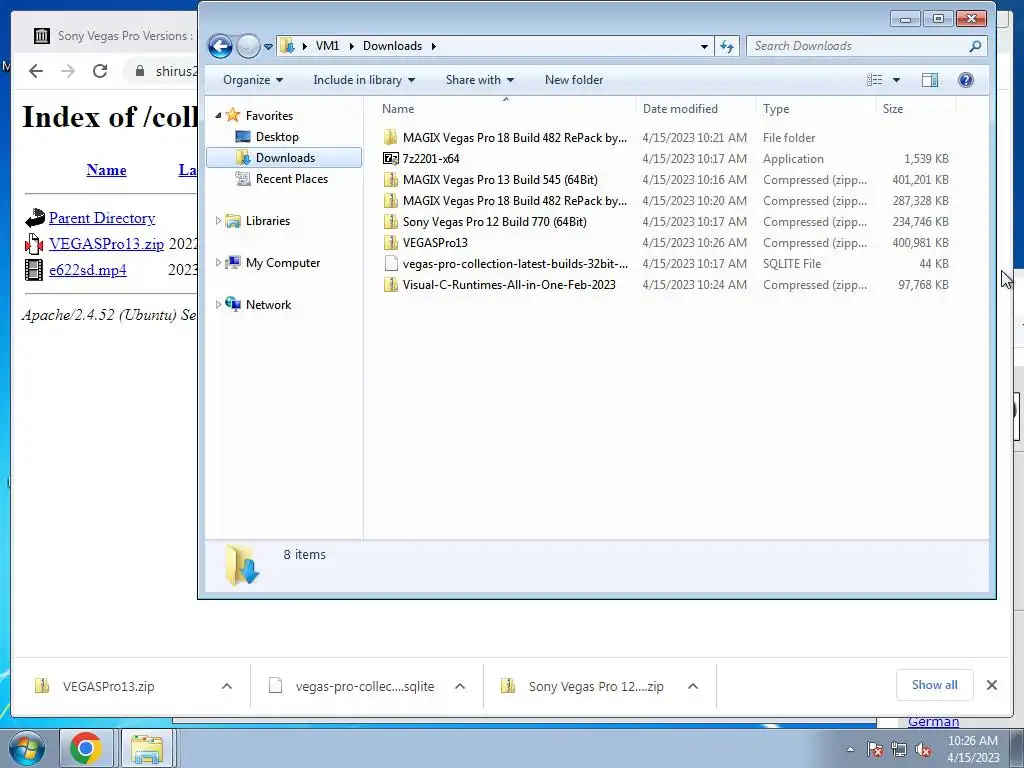Select the 7z2201-x64 application icon
Viewport: 1024px width, 768px height.
(x=391, y=158)
